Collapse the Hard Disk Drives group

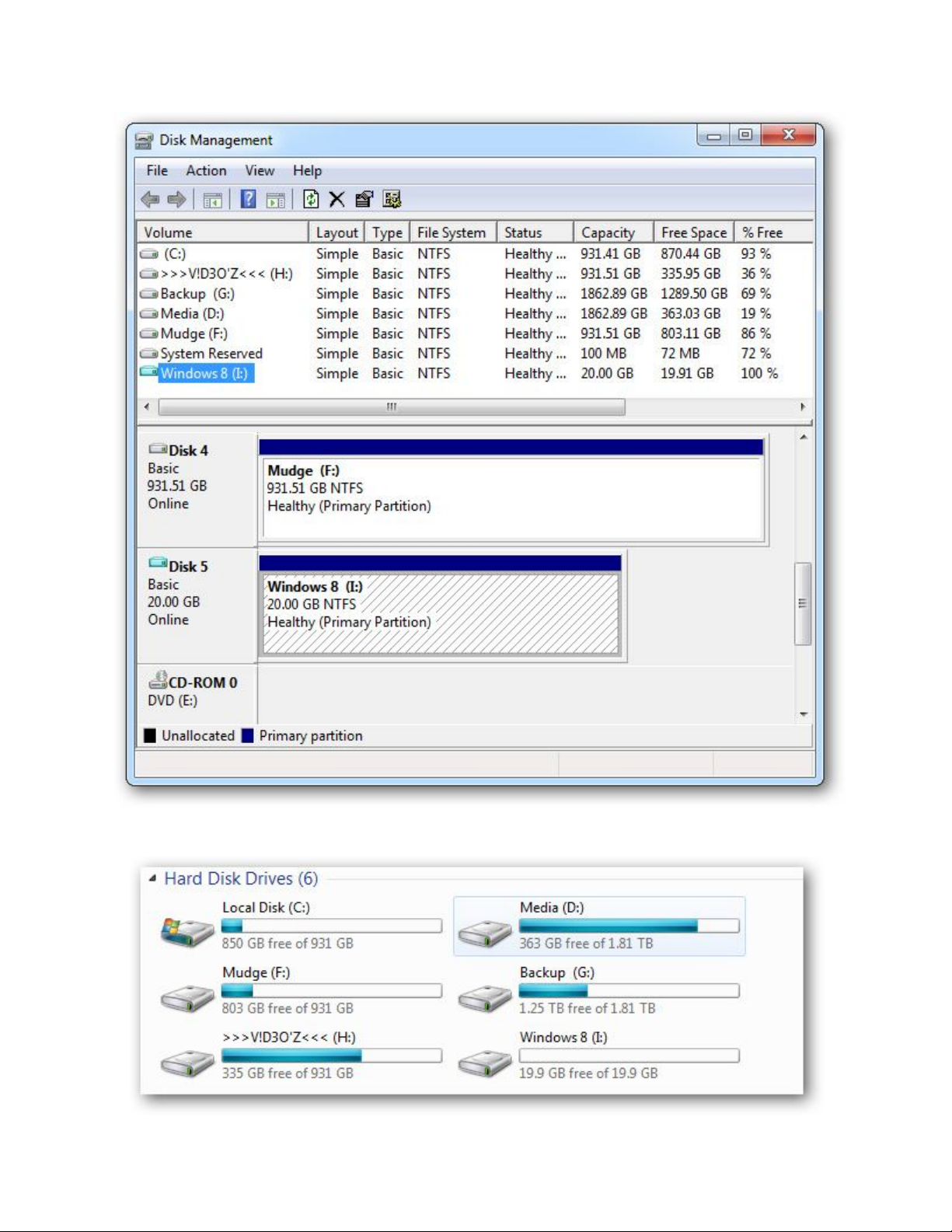(x=153, y=878)
